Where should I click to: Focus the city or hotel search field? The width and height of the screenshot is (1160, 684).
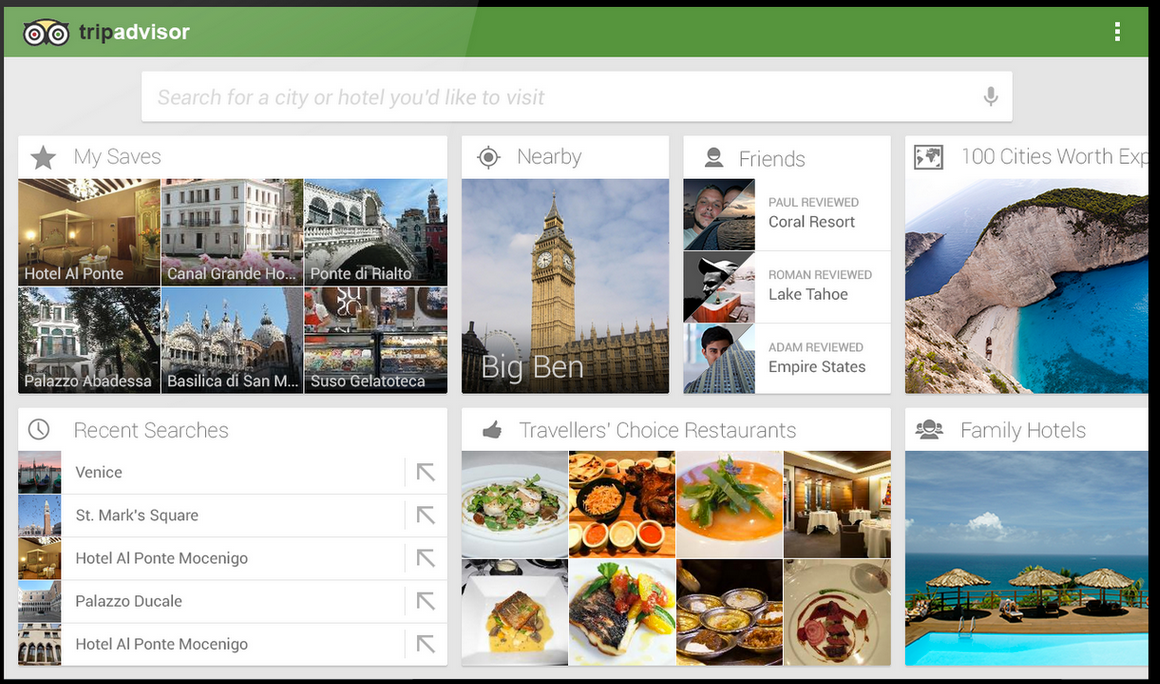point(576,97)
